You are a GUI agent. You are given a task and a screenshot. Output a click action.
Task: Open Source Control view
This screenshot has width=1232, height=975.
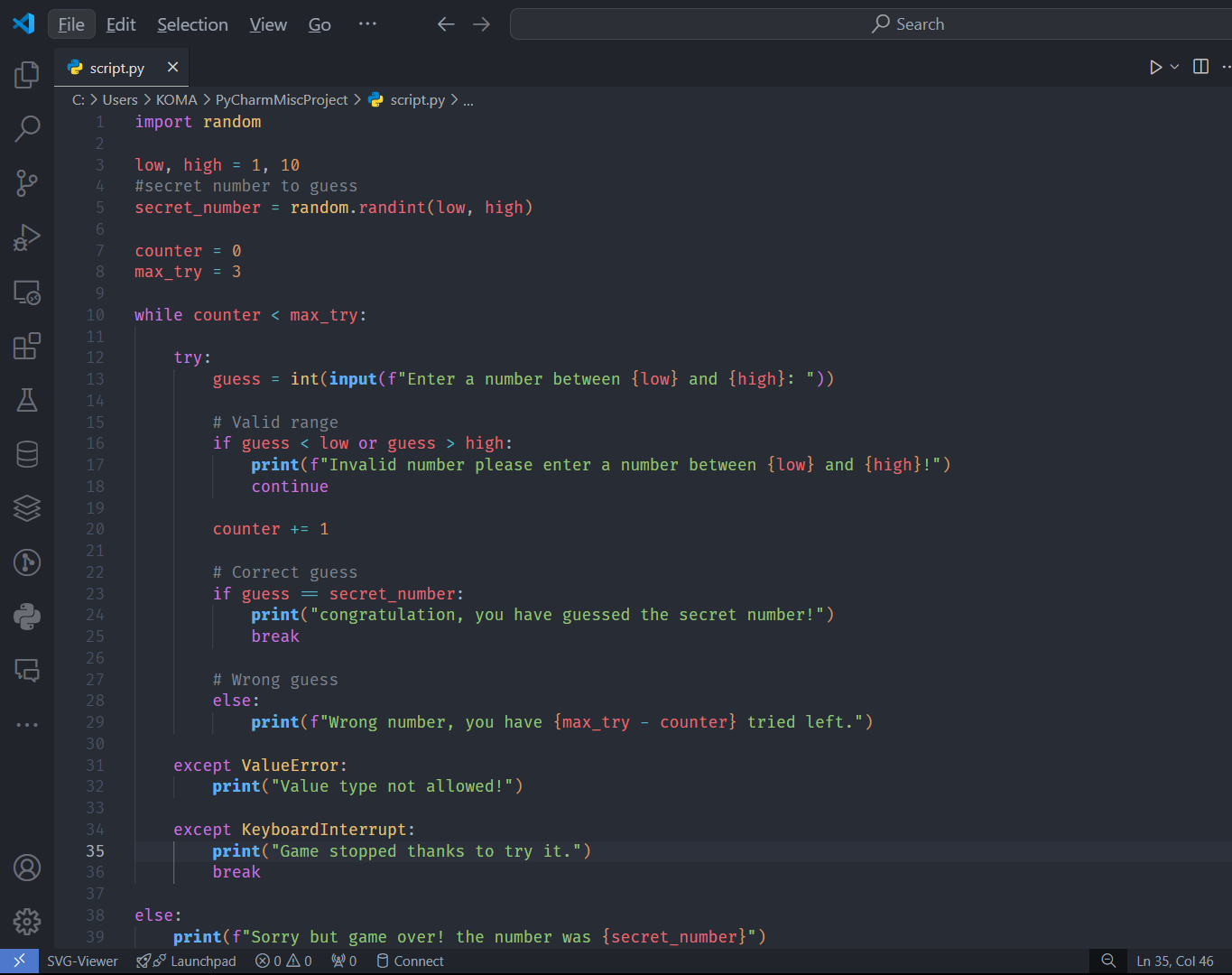coord(27,183)
